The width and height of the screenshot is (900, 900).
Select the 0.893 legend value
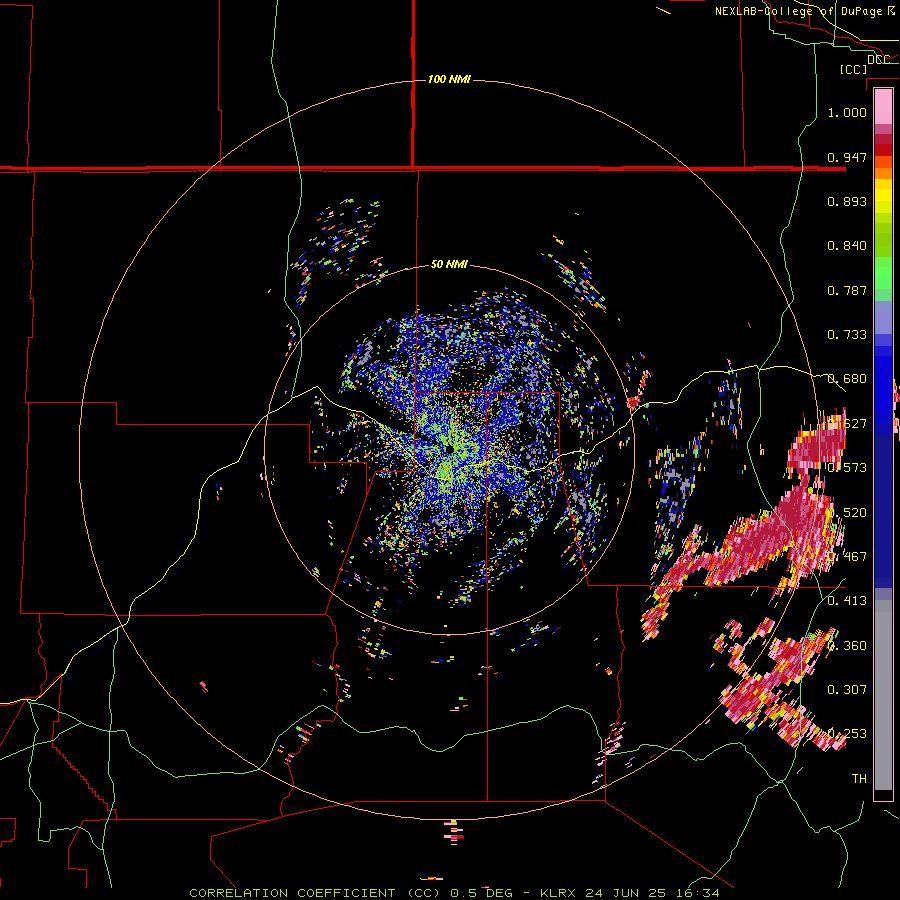pos(847,201)
